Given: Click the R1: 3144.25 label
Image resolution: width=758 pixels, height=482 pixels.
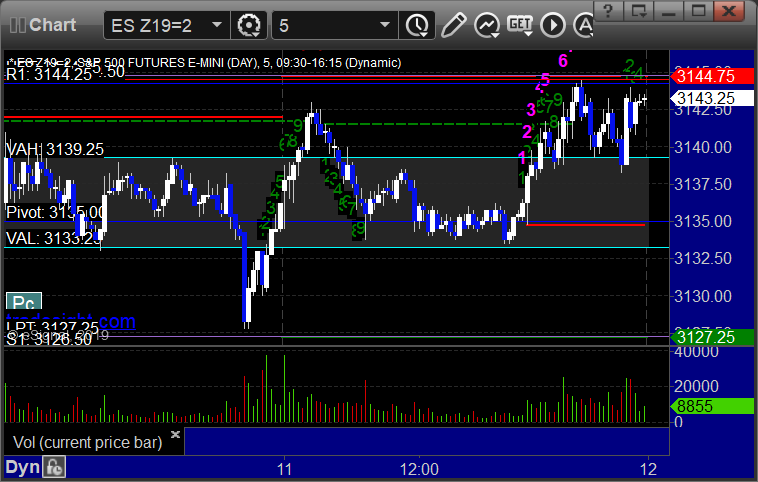Looking at the screenshot, I should coord(48,74).
